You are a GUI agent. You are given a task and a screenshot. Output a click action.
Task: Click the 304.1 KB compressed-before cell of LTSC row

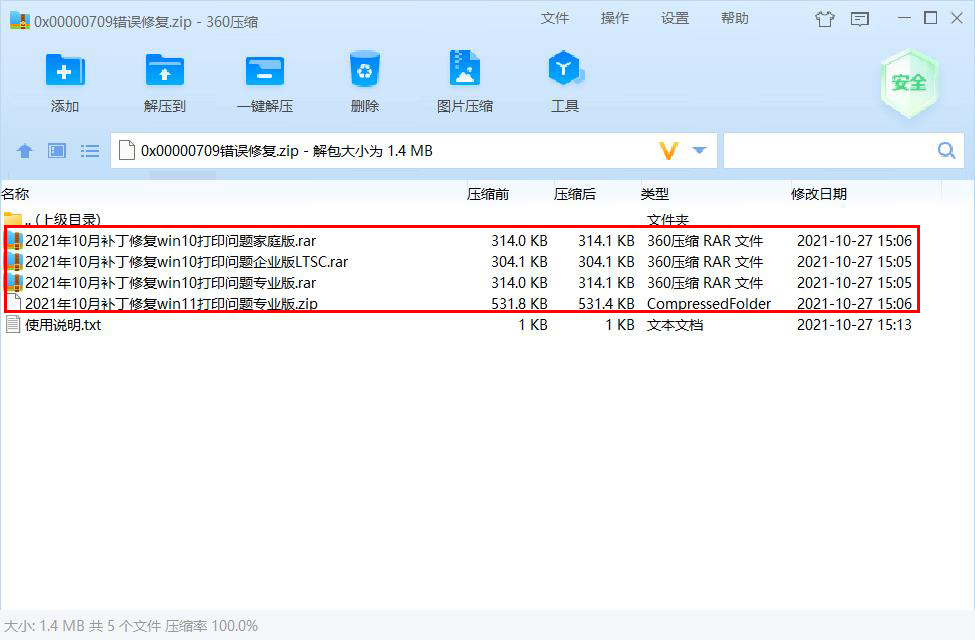point(519,262)
